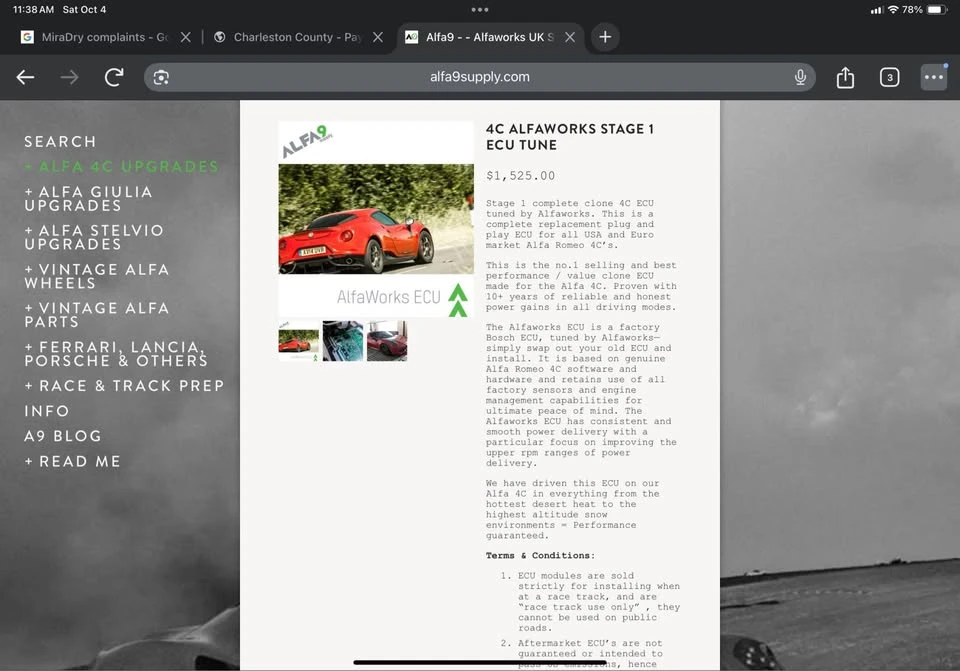
Task: Add a new browser tab
Action: click(605, 37)
